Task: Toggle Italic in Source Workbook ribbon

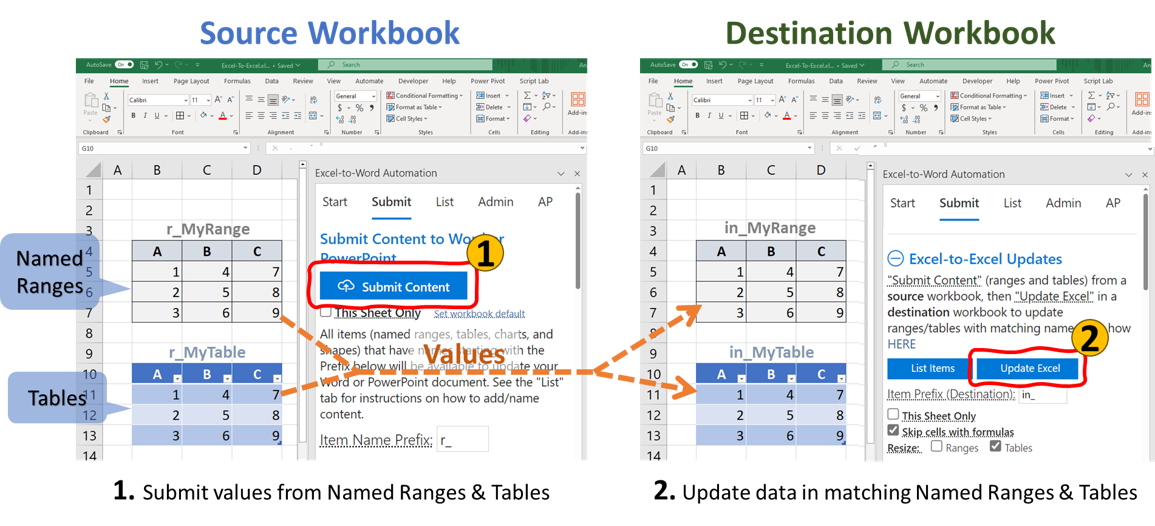Action: pos(145,116)
